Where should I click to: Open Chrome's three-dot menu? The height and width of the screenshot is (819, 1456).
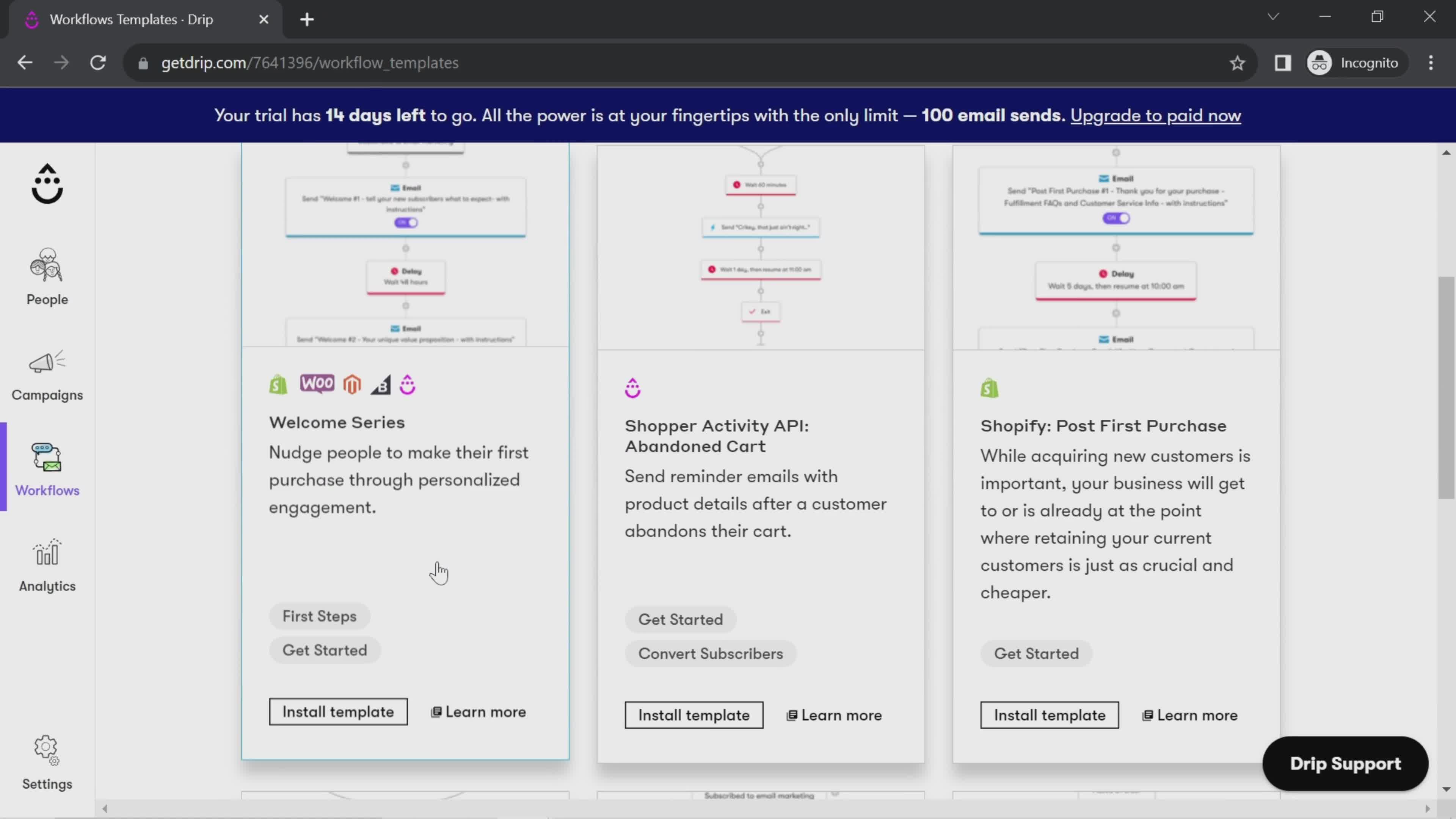1431,63
